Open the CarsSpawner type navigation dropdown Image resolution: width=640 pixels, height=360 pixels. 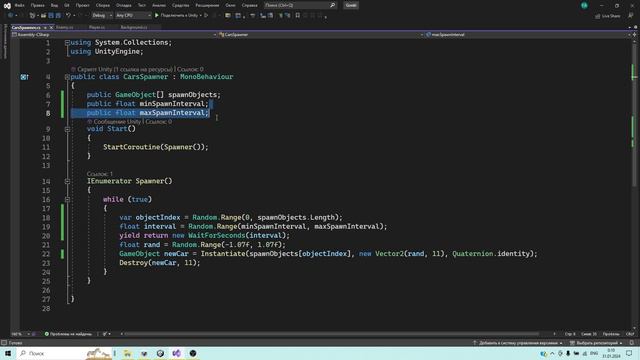coord(321,35)
